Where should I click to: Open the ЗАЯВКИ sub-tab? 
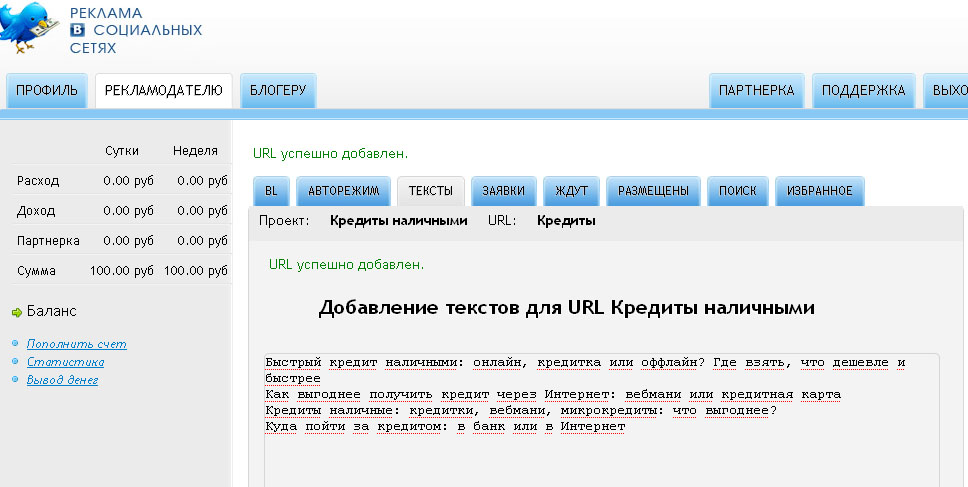pyautogui.click(x=504, y=191)
